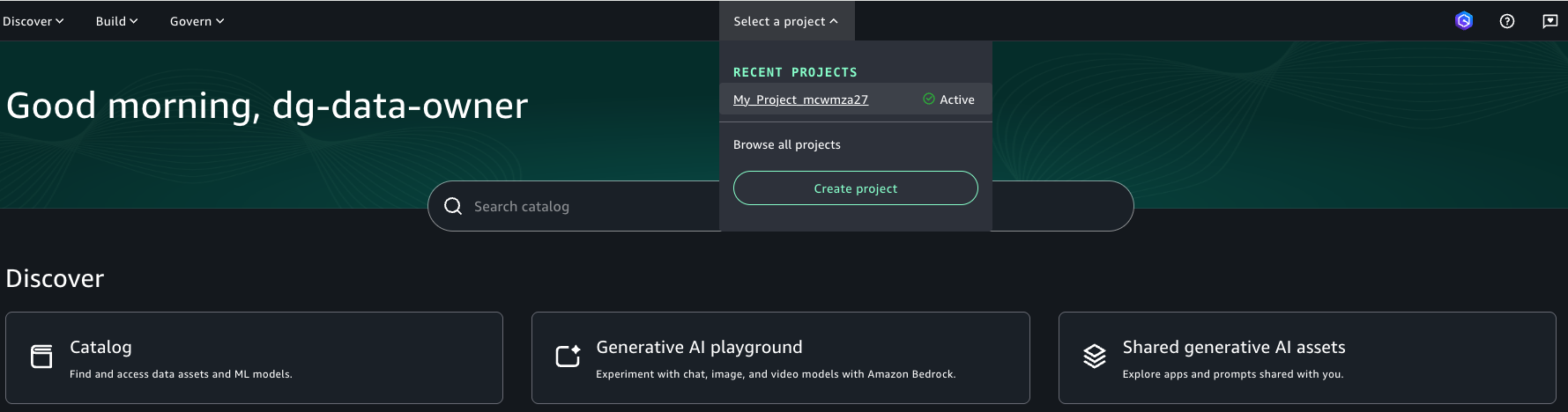1568x412 pixels.
Task: Click the Shared generative AI assets layers icon
Action: tap(1094, 357)
